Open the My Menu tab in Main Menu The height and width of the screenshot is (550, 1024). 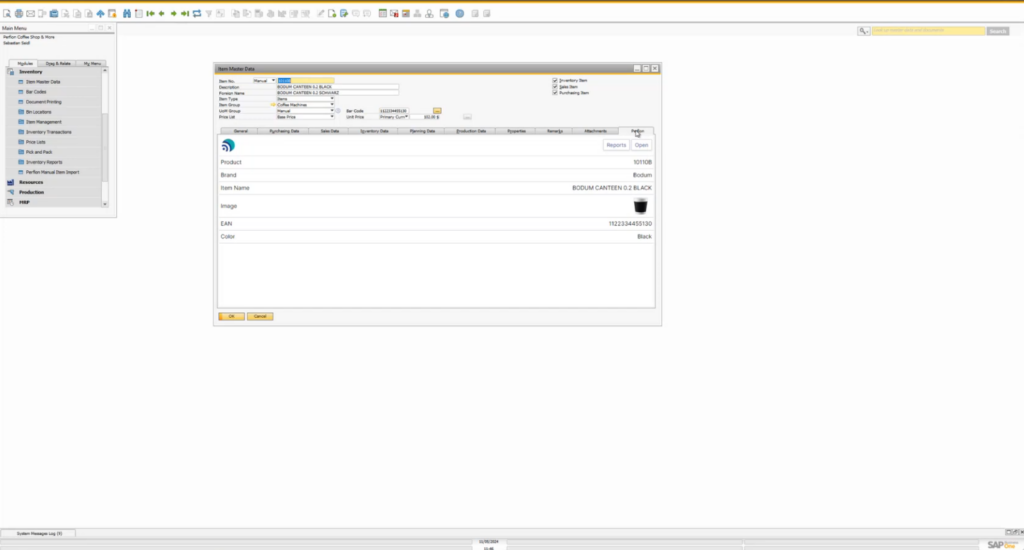(92, 63)
